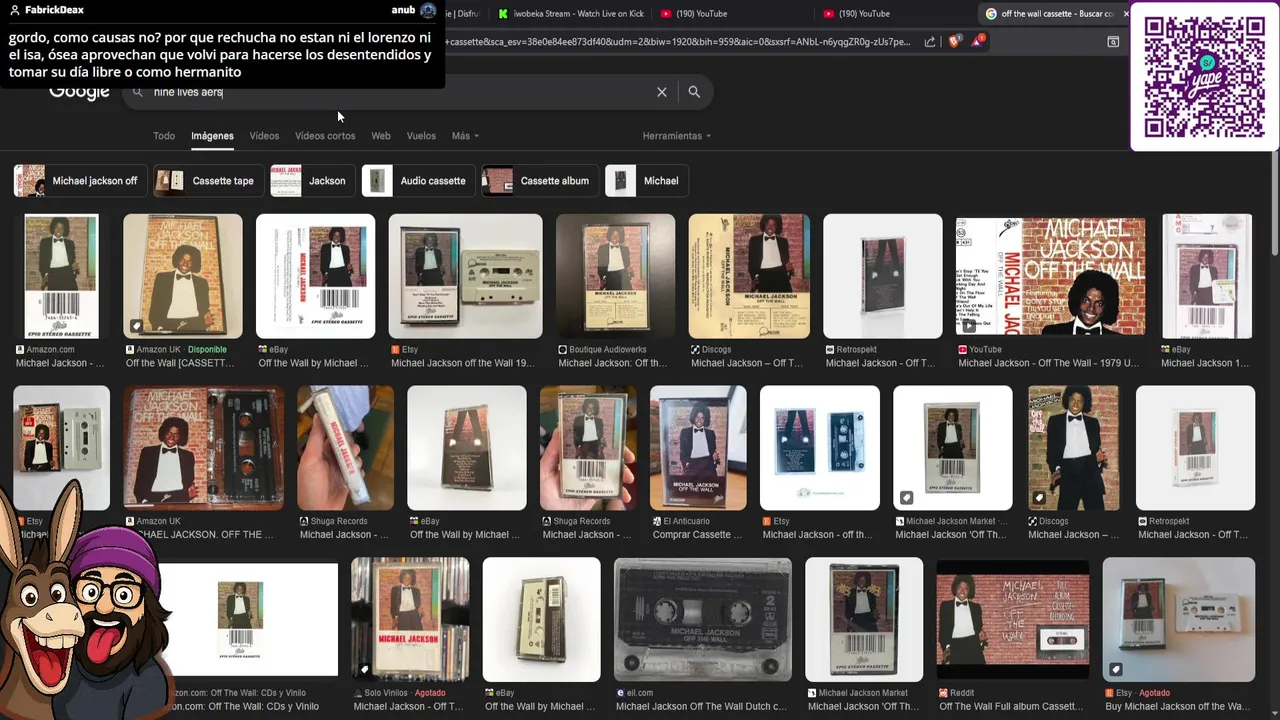Select the Imágenes results tab
1280x720 pixels.
tap(212, 136)
